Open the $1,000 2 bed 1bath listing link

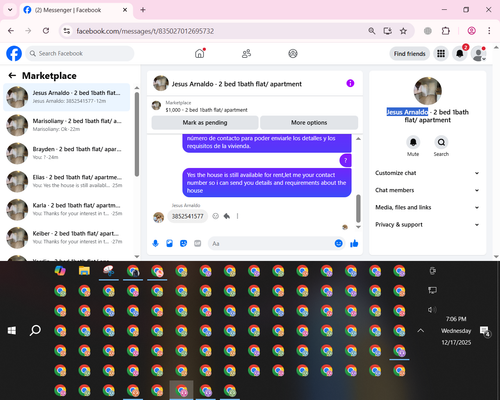[x=206, y=110]
